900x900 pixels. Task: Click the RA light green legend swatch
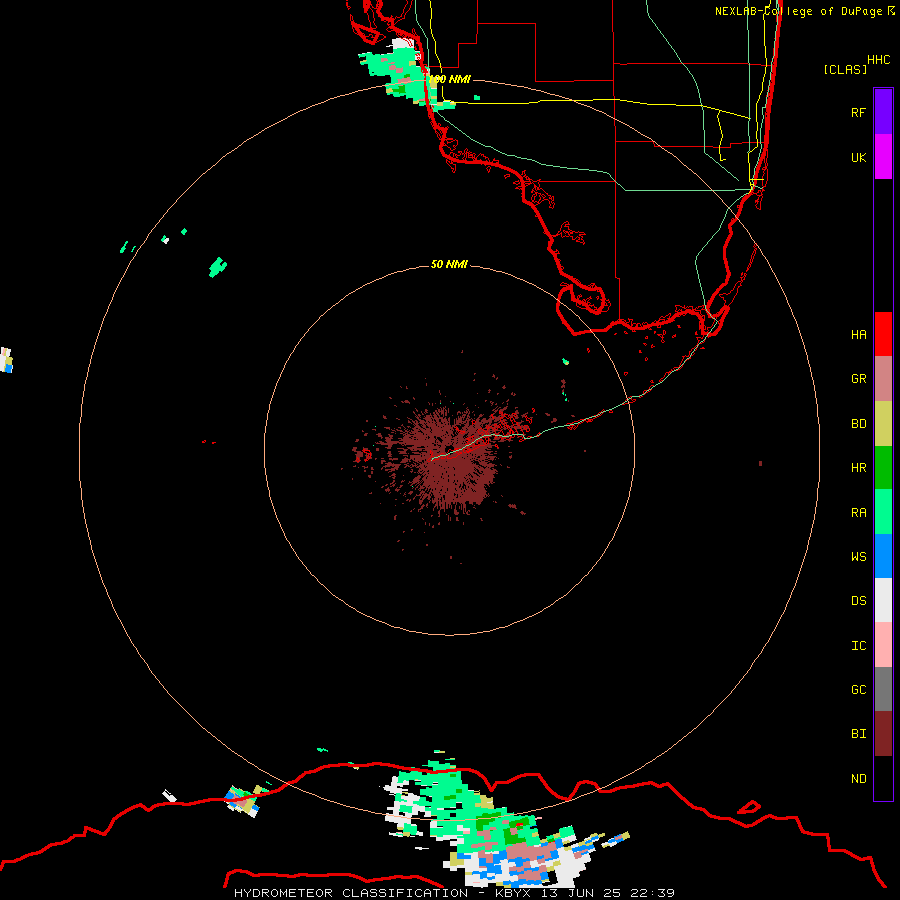pos(883,512)
